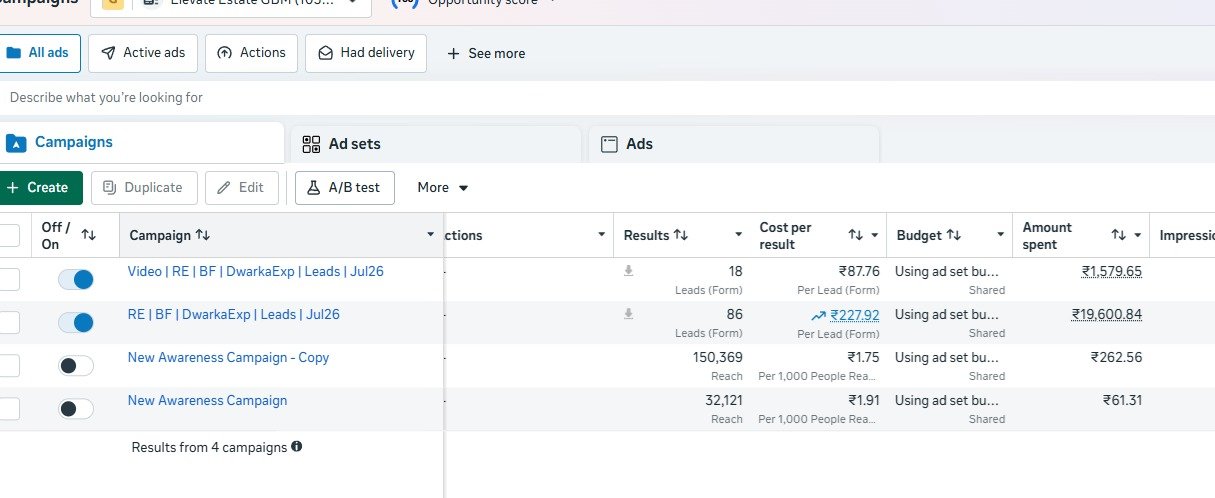Click the Edit button
This screenshot has width=1215, height=498.
coord(242,187)
